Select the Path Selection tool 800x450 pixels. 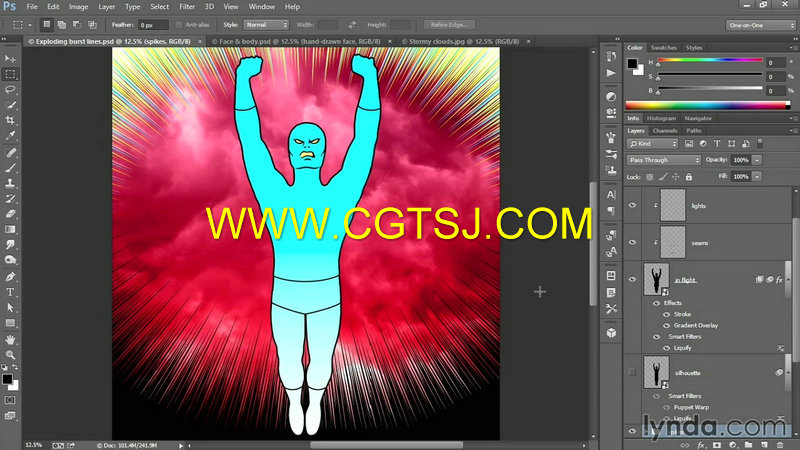[10, 307]
